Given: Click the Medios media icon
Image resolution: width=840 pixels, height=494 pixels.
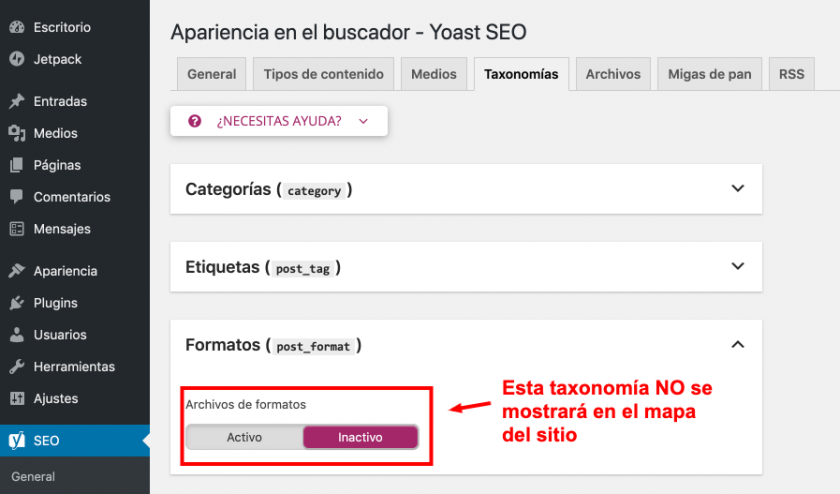Looking at the screenshot, I should (x=17, y=133).
